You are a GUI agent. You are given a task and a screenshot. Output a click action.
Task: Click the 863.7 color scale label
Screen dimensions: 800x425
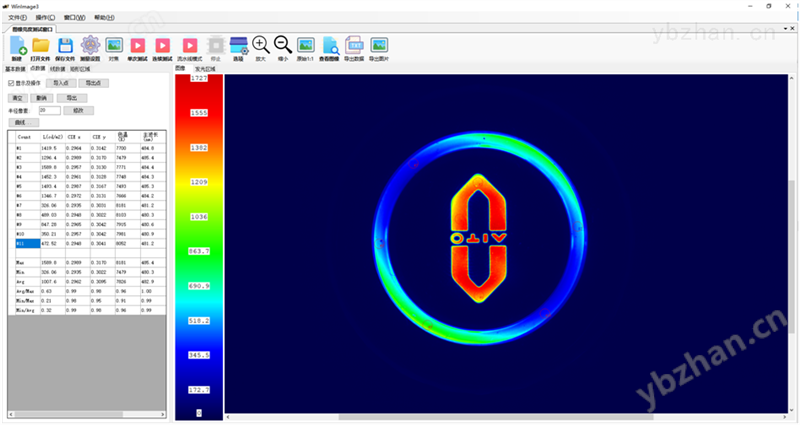pyautogui.click(x=199, y=251)
